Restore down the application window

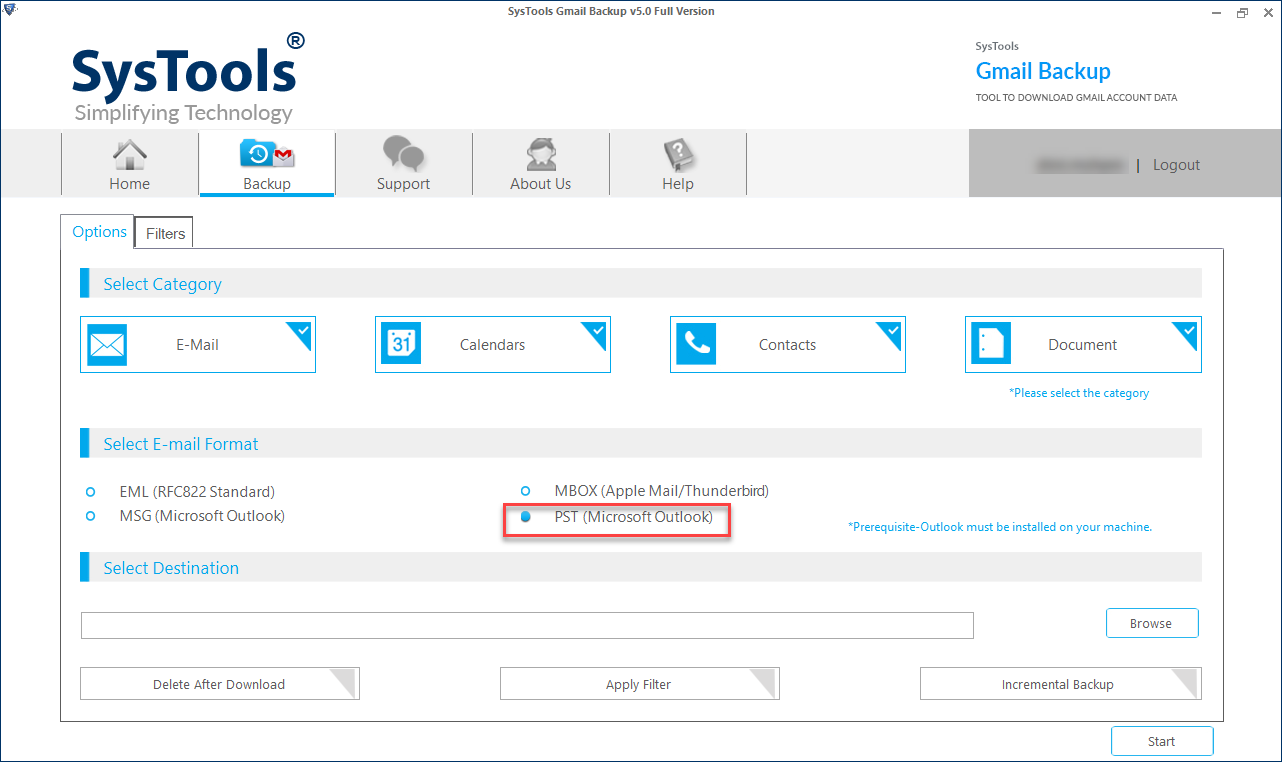(x=1242, y=12)
